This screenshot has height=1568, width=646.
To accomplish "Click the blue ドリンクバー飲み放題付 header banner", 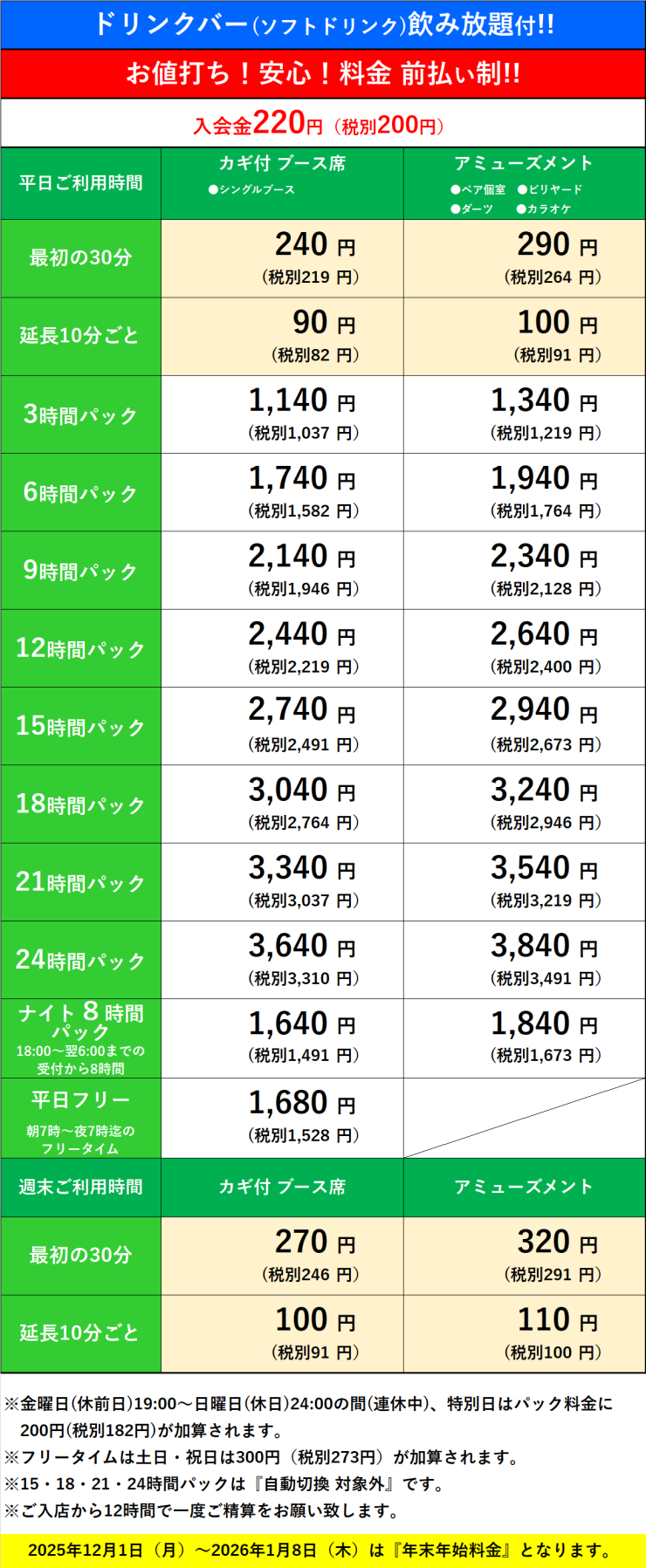I will click(323, 24).
